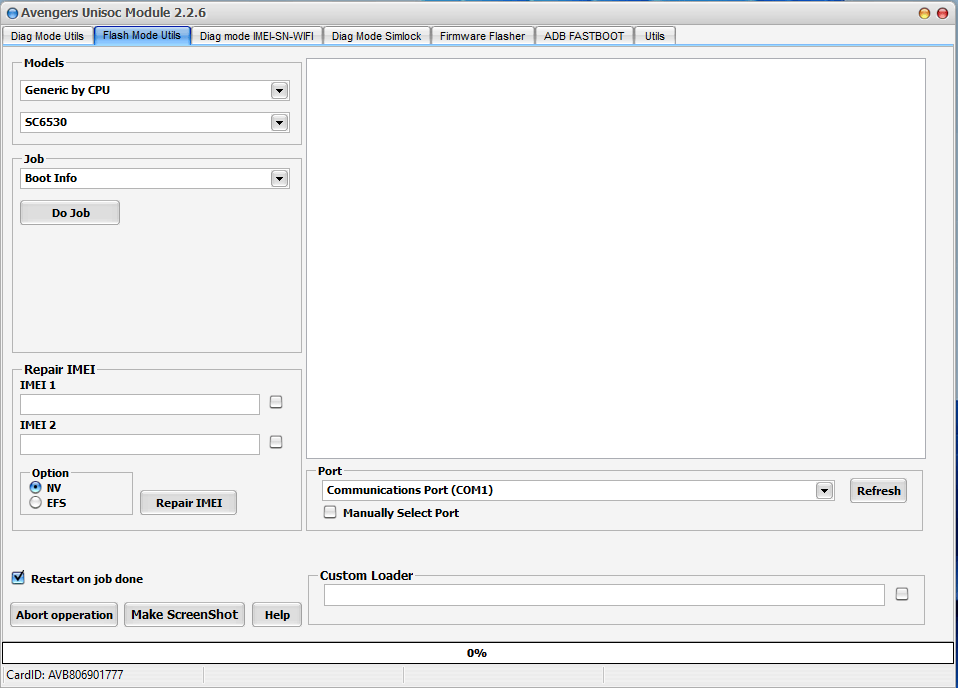Image resolution: width=958 pixels, height=688 pixels.
Task: Open Diag mode IMEI-SN-WIFI tab
Action: pos(257,36)
